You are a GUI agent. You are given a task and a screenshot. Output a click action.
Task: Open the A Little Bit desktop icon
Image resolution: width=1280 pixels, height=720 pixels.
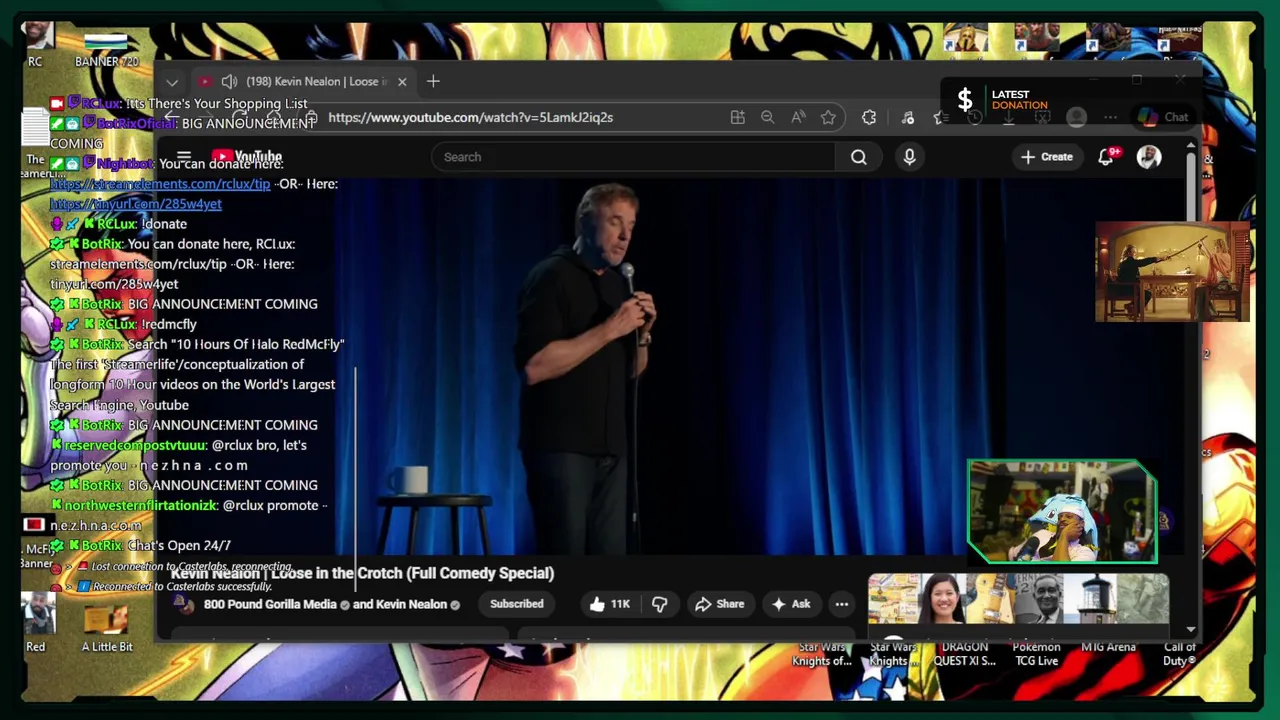[x=107, y=628]
